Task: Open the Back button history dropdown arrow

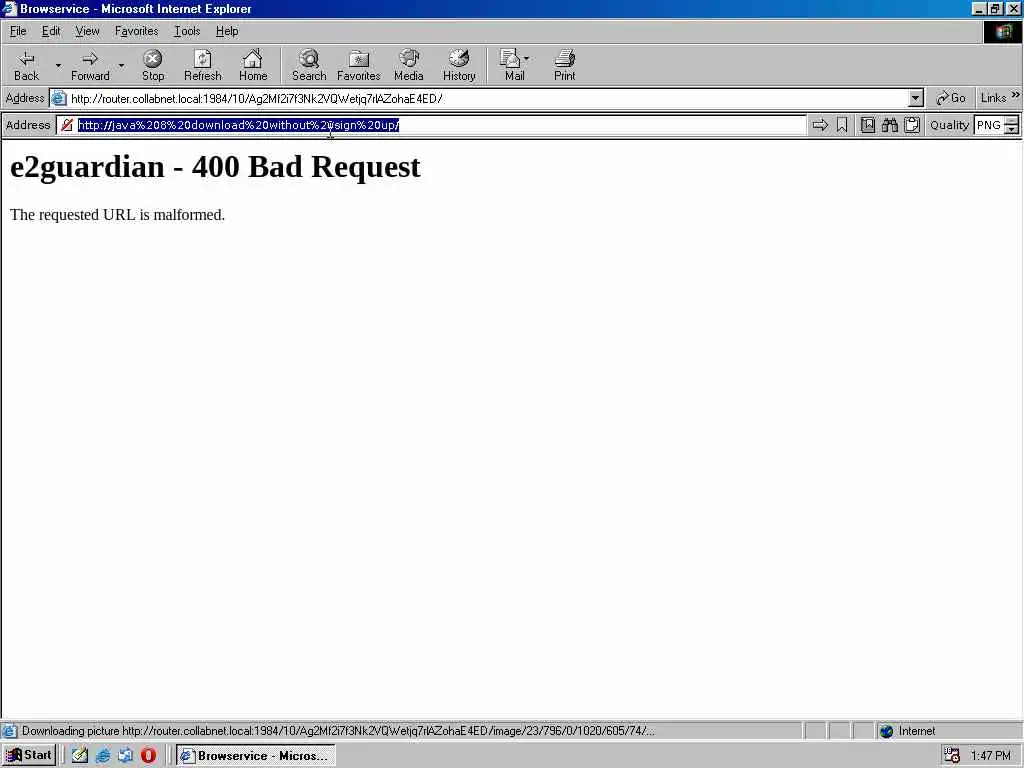Action: pos(58,65)
